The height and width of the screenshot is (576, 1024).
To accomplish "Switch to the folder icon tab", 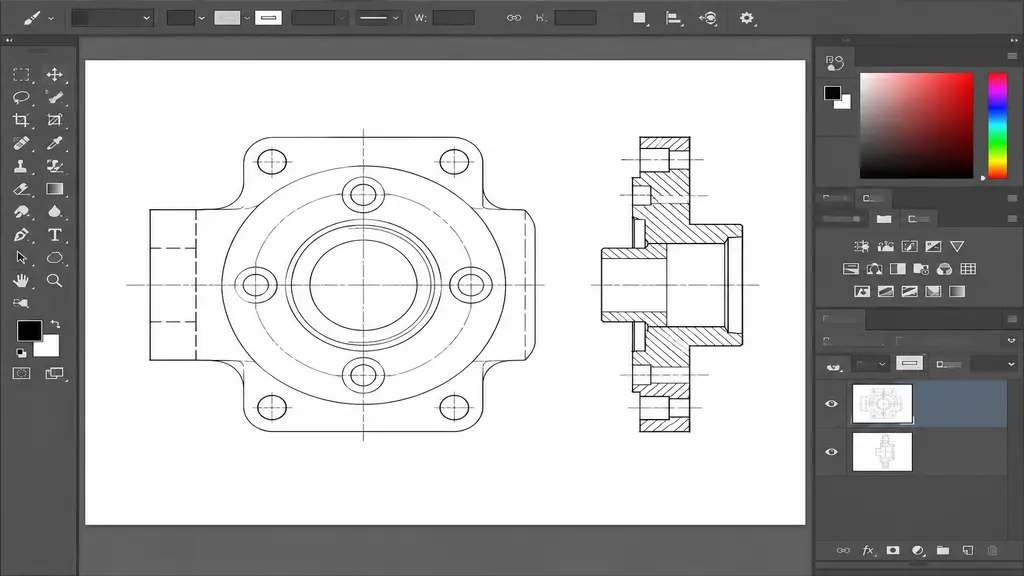I will pyautogui.click(x=884, y=219).
